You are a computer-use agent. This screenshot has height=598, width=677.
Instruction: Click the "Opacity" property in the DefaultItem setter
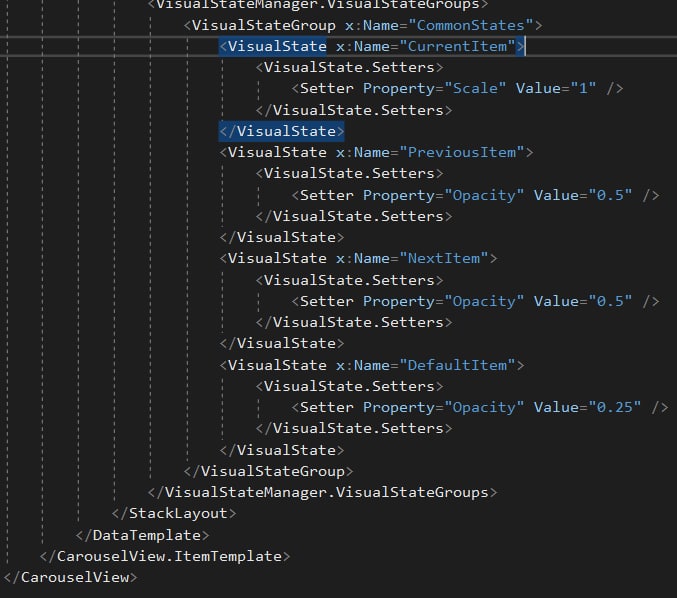pyautogui.click(x=484, y=407)
